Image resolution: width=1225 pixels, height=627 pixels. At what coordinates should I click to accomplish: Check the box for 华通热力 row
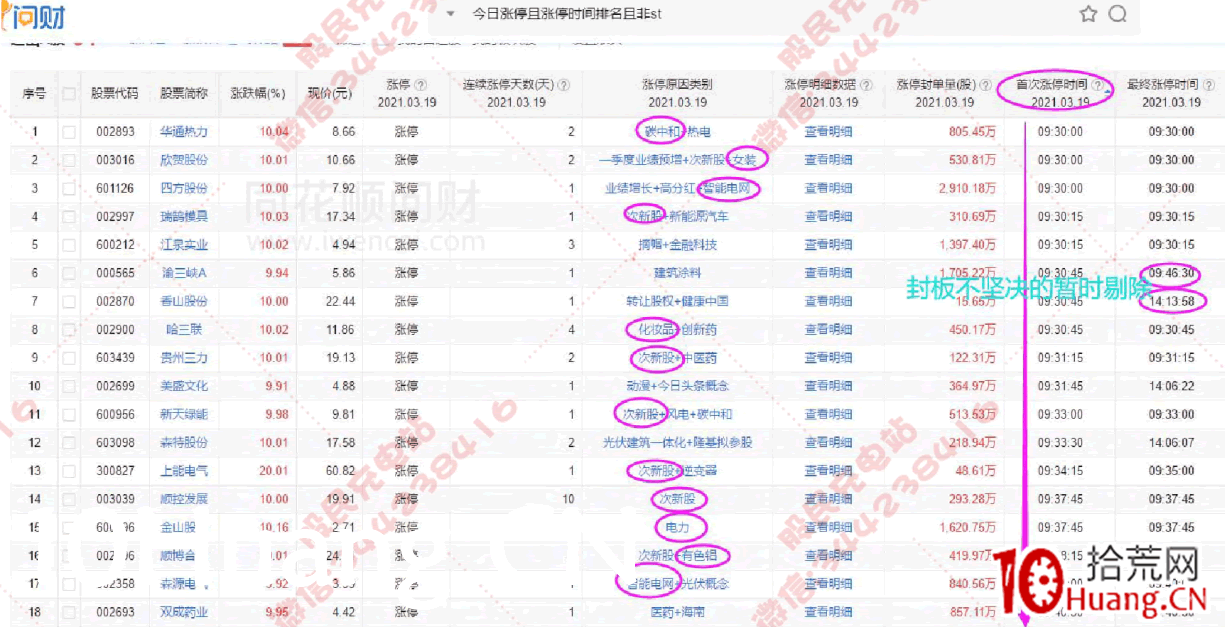69,131
